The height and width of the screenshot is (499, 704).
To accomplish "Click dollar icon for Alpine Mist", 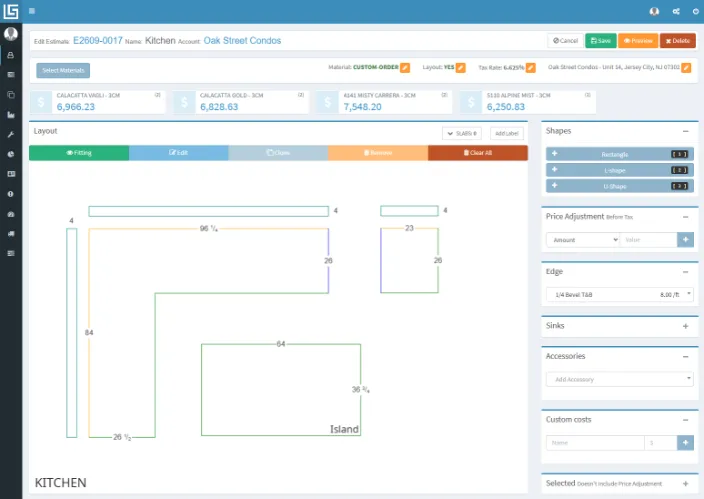I will (471, 102).
